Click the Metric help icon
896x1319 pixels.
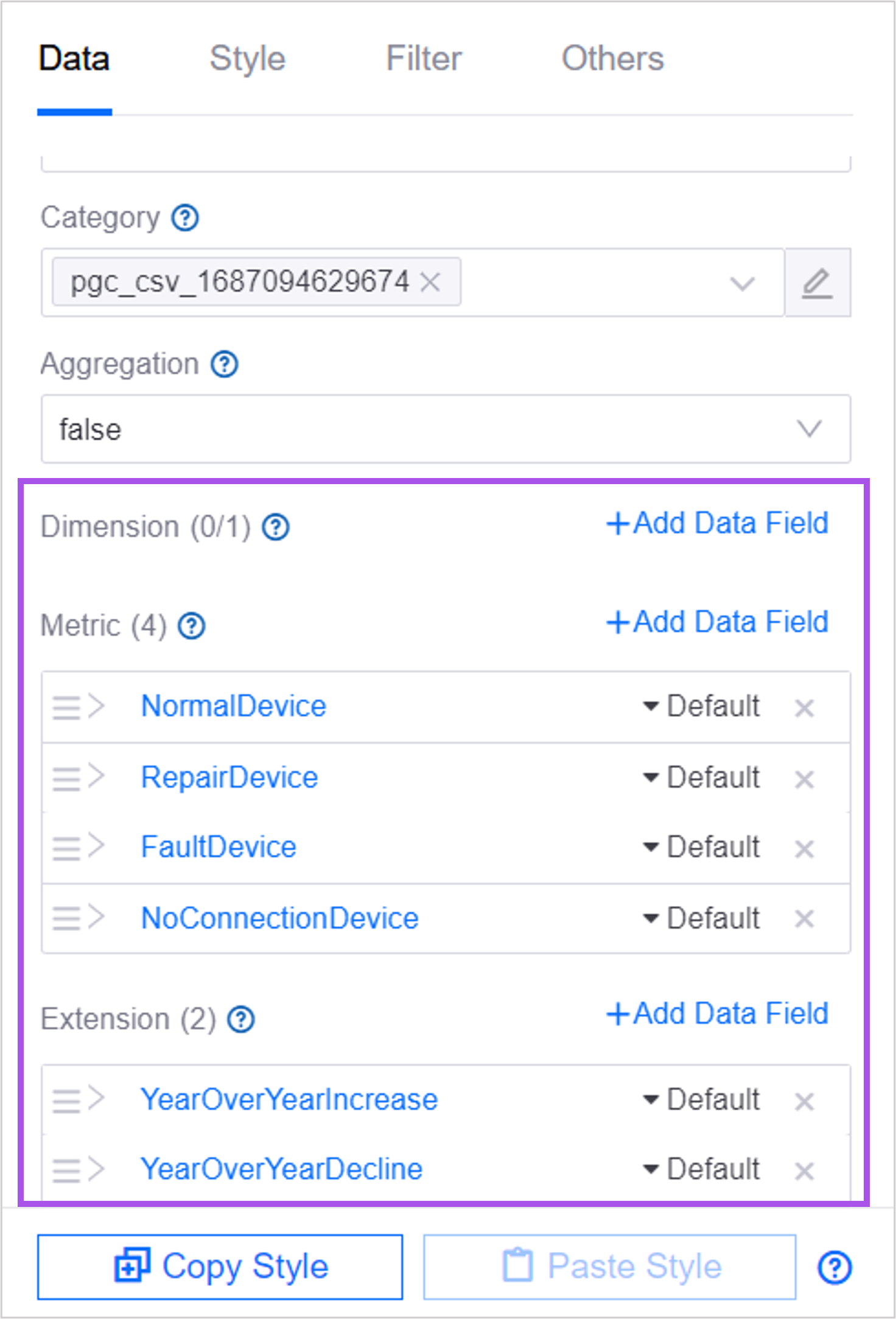point(192,626)
